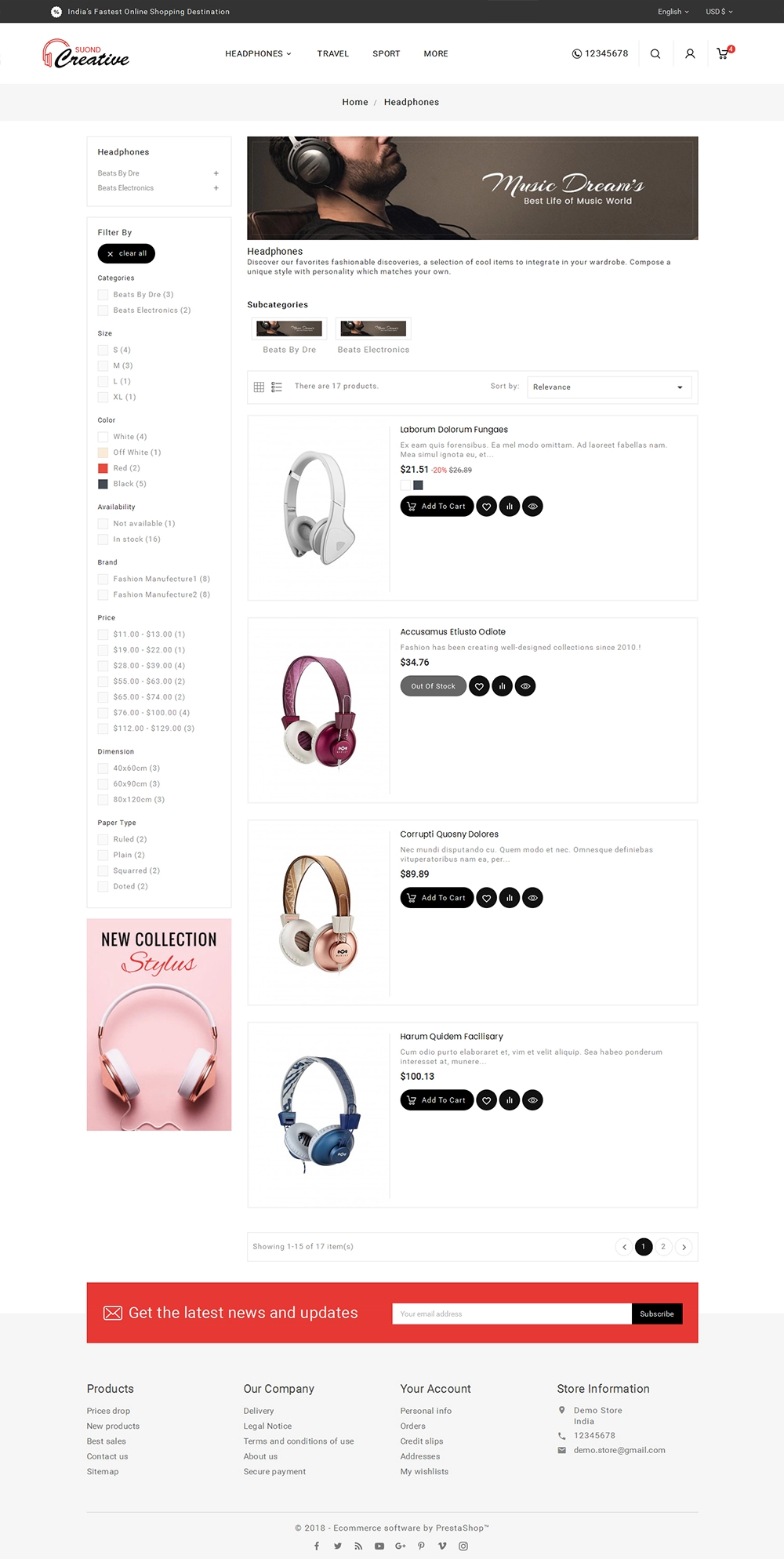Screen dimensions: 784x1559
Task: Open the Facebook icon in footer
Action: click(x=317, y=1546)
